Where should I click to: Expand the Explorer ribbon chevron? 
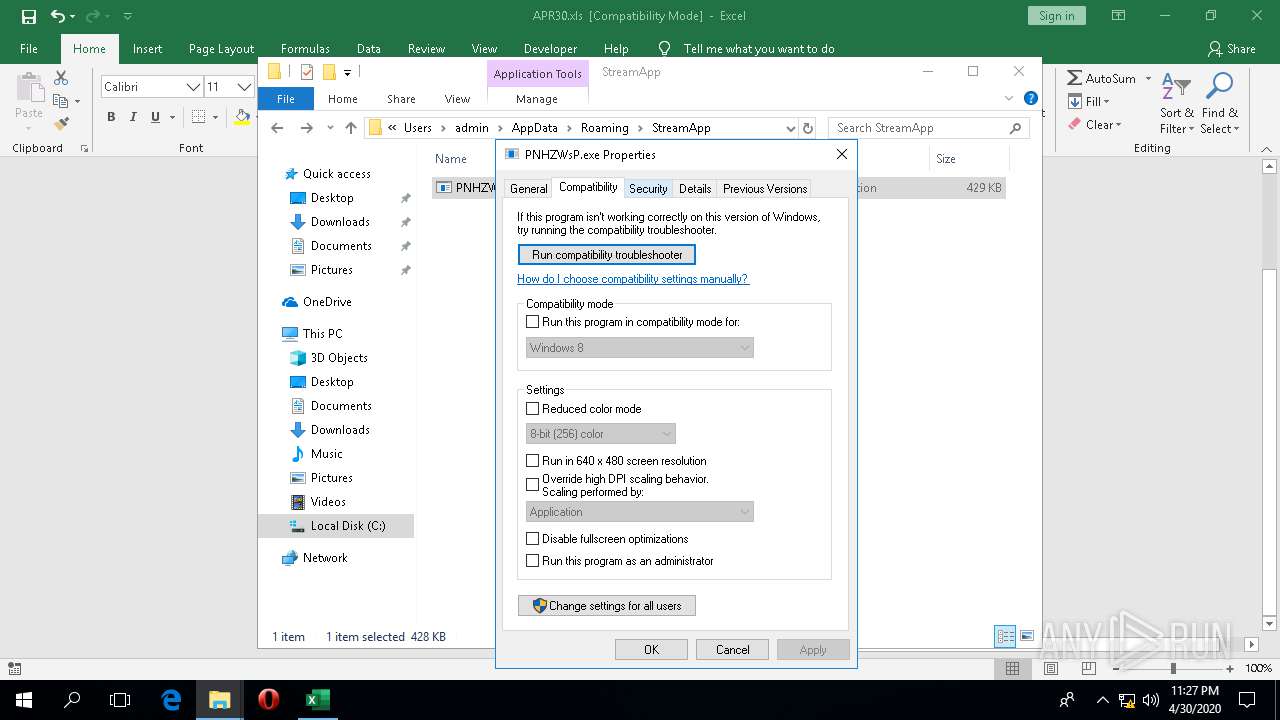pyautogui.click(x=1009, y=98)
